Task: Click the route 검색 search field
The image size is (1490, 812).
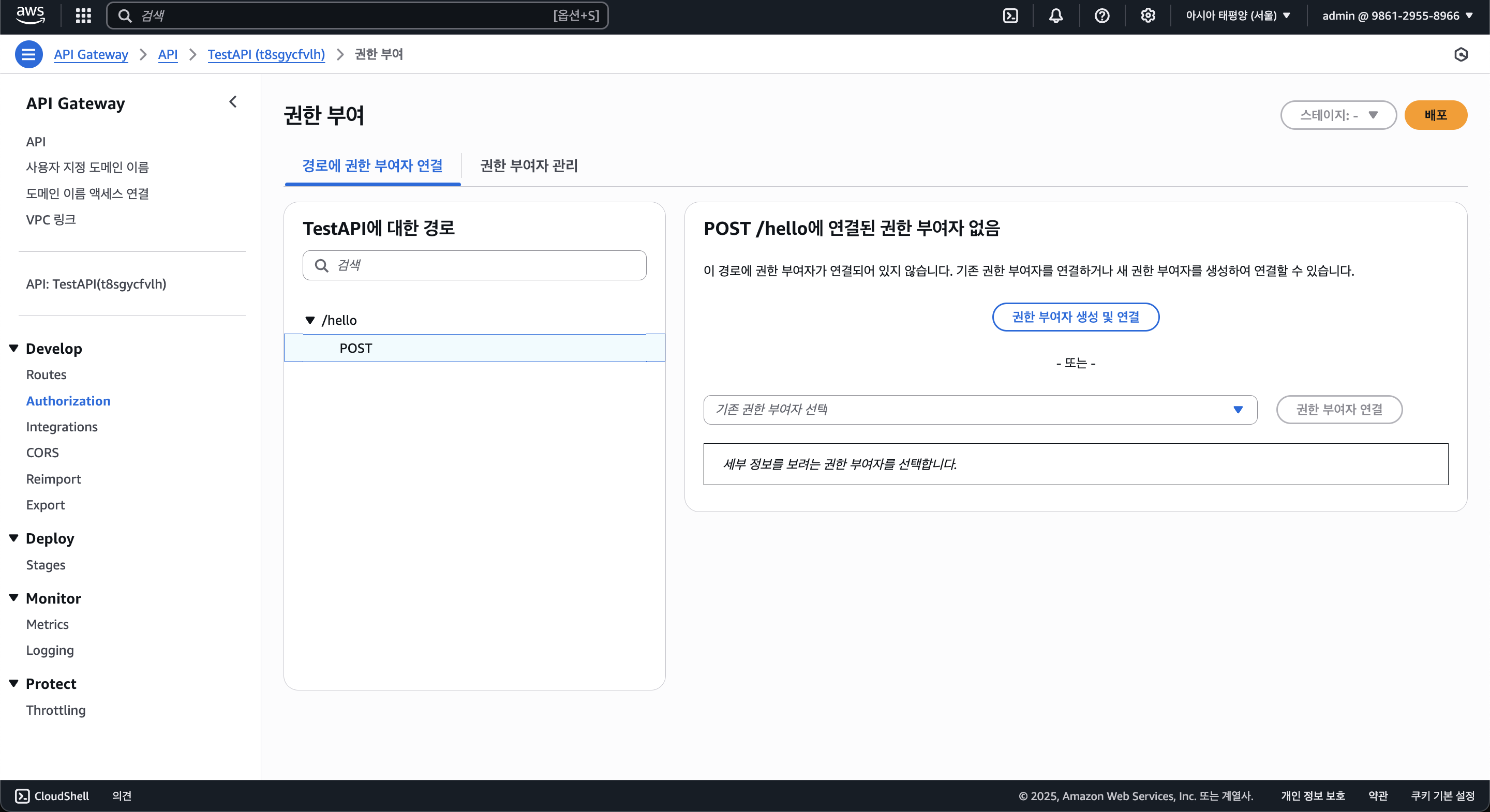Action: click(474, 265)
